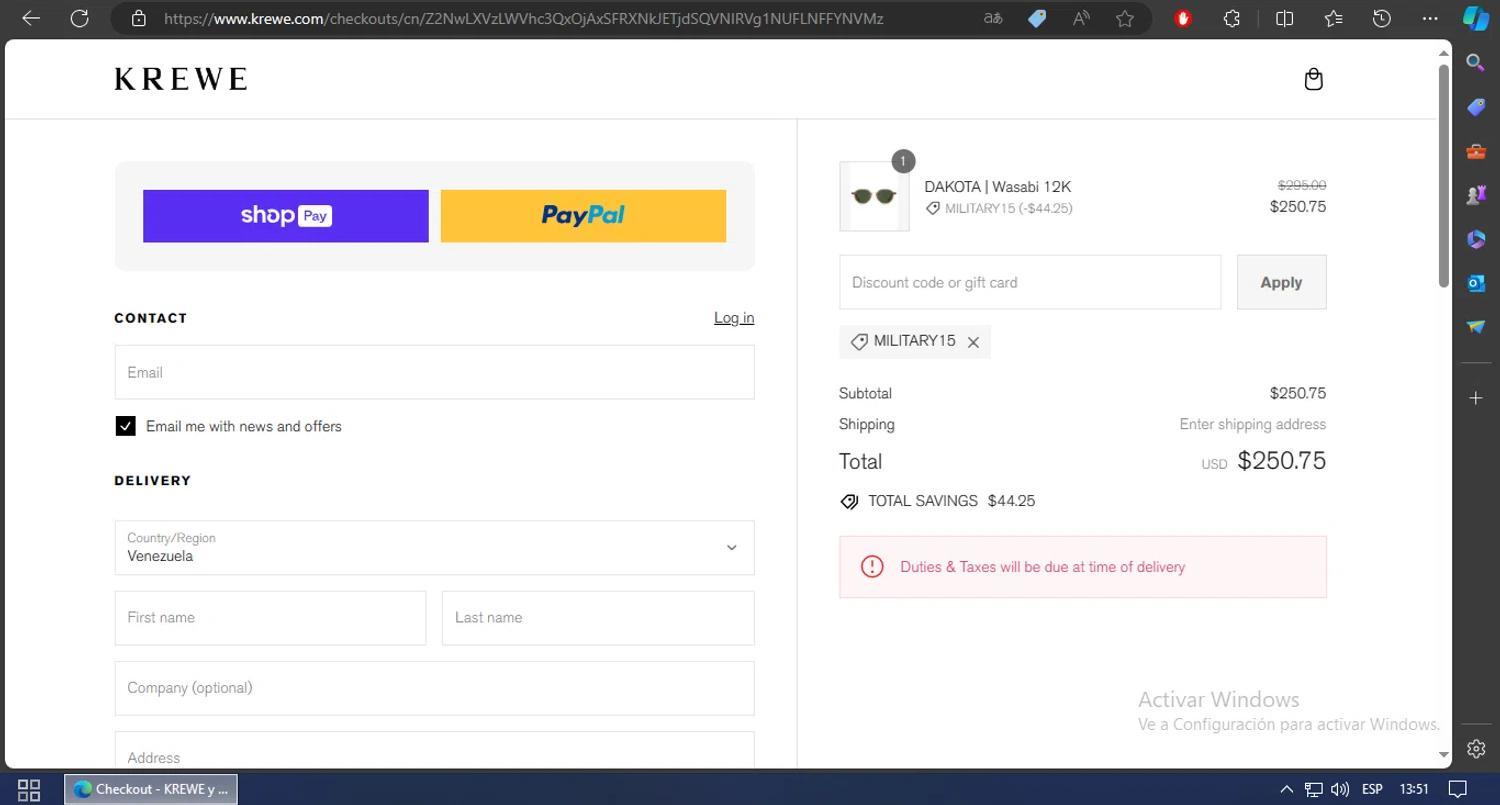Select the browser address bar URL
The height and width of the screenshot is (805, 1500).
(523, 18)
